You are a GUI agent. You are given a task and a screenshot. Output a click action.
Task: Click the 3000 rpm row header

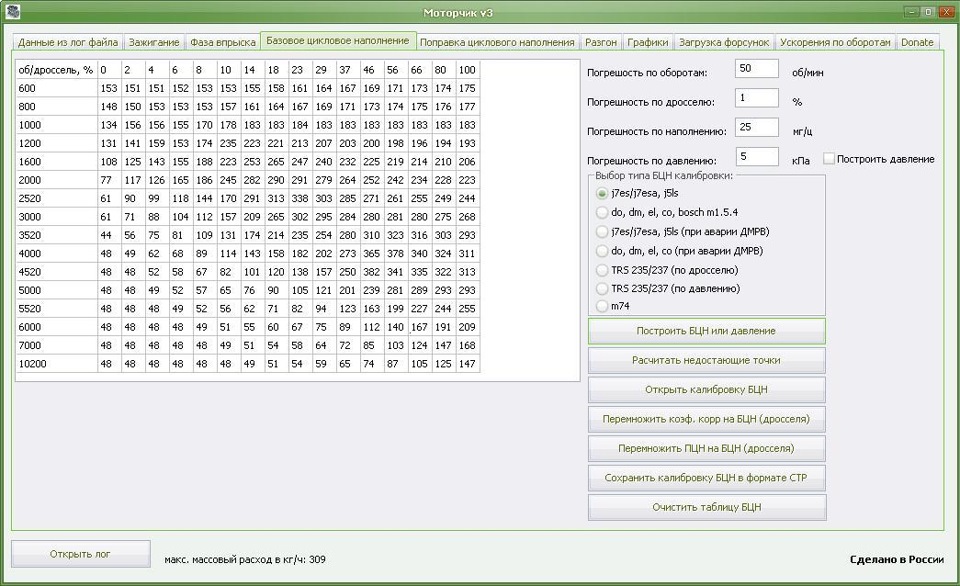(56, 217)
